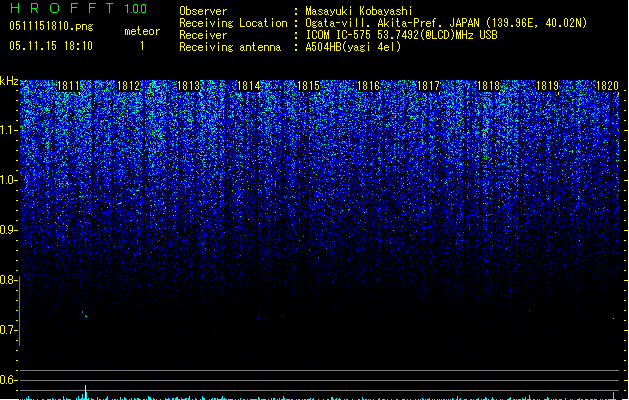This screenshot has width=629, height=400.
Task: Click the meteor label
Action: (142, 31)
